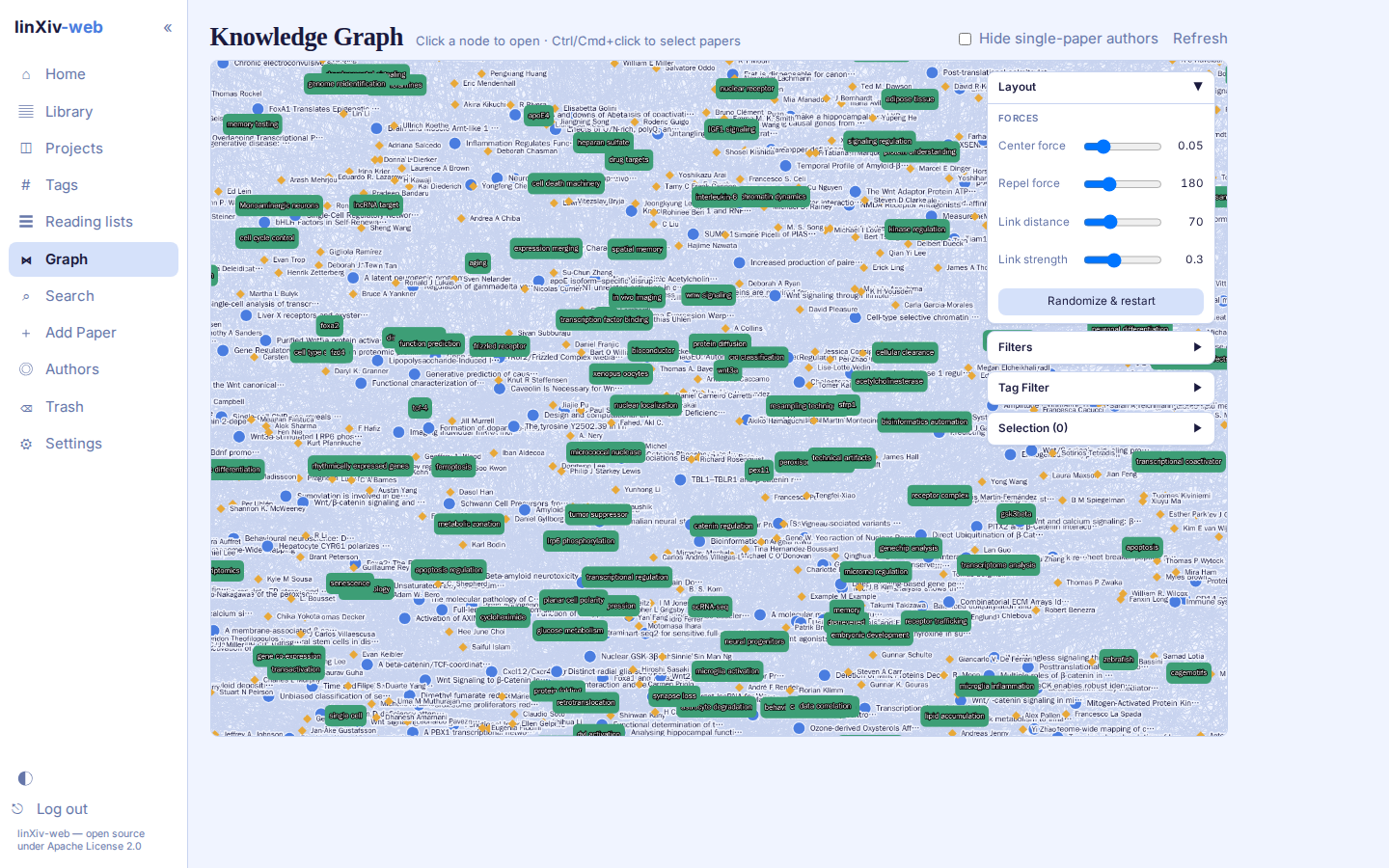Click the 'cell death machinery' tag node
This screenshot has width=1389, height=868.
coord(566,183)
